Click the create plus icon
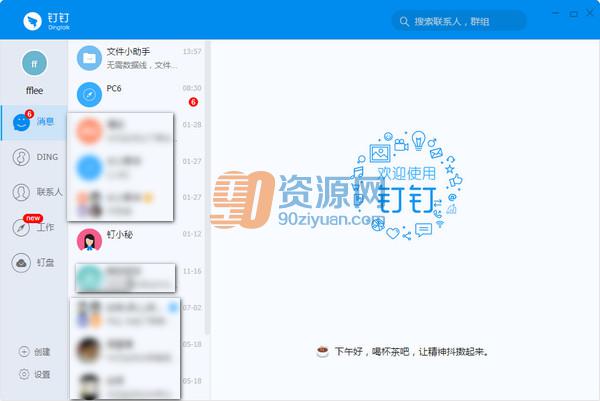 [24, 351]
